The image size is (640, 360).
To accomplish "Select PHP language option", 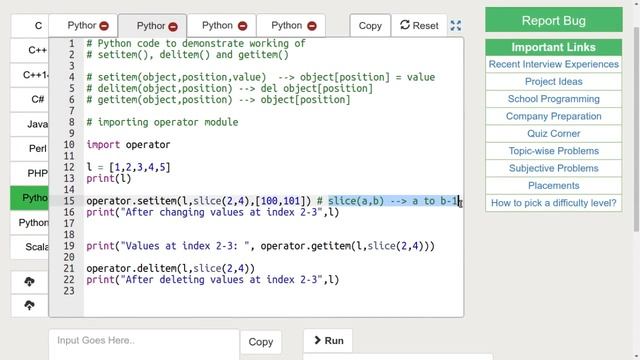I will 30,173.
